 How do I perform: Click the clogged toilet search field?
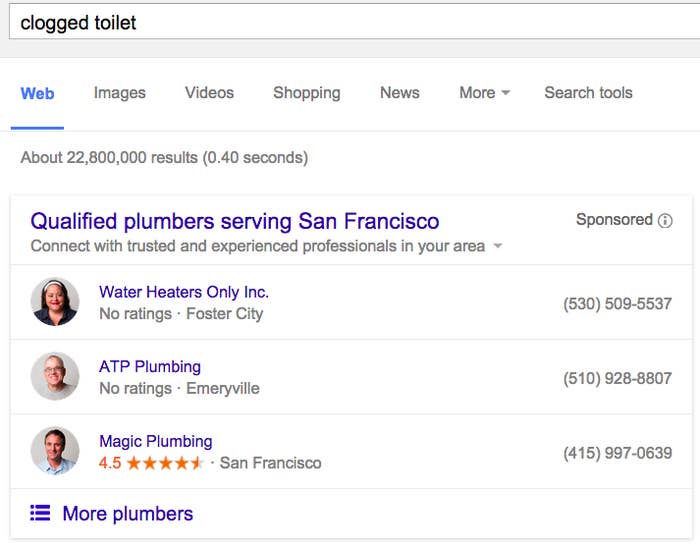pos(354,22)
